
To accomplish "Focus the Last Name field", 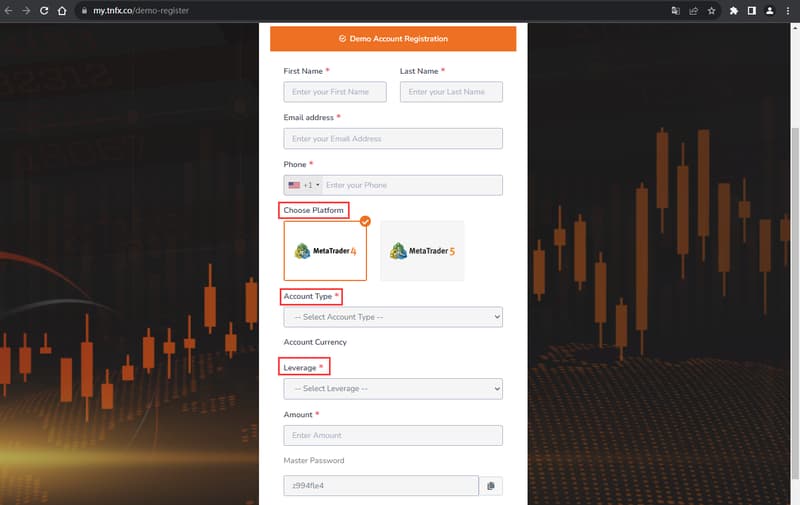I will (451, 92).
